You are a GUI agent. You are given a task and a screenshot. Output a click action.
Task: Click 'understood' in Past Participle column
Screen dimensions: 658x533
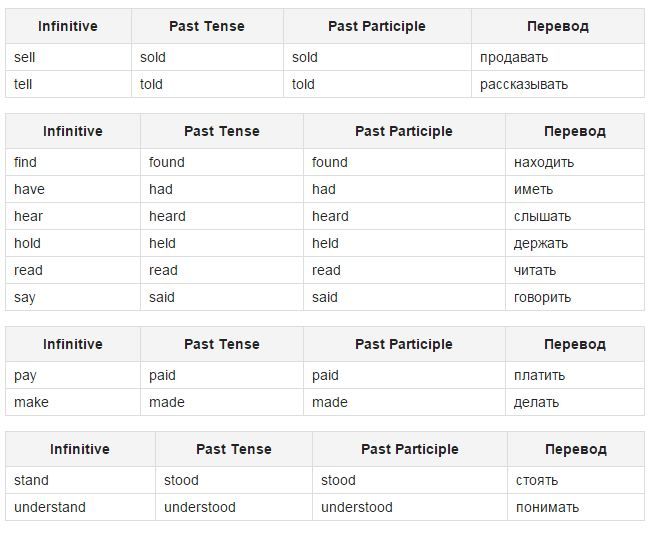[x=357, y=507]
